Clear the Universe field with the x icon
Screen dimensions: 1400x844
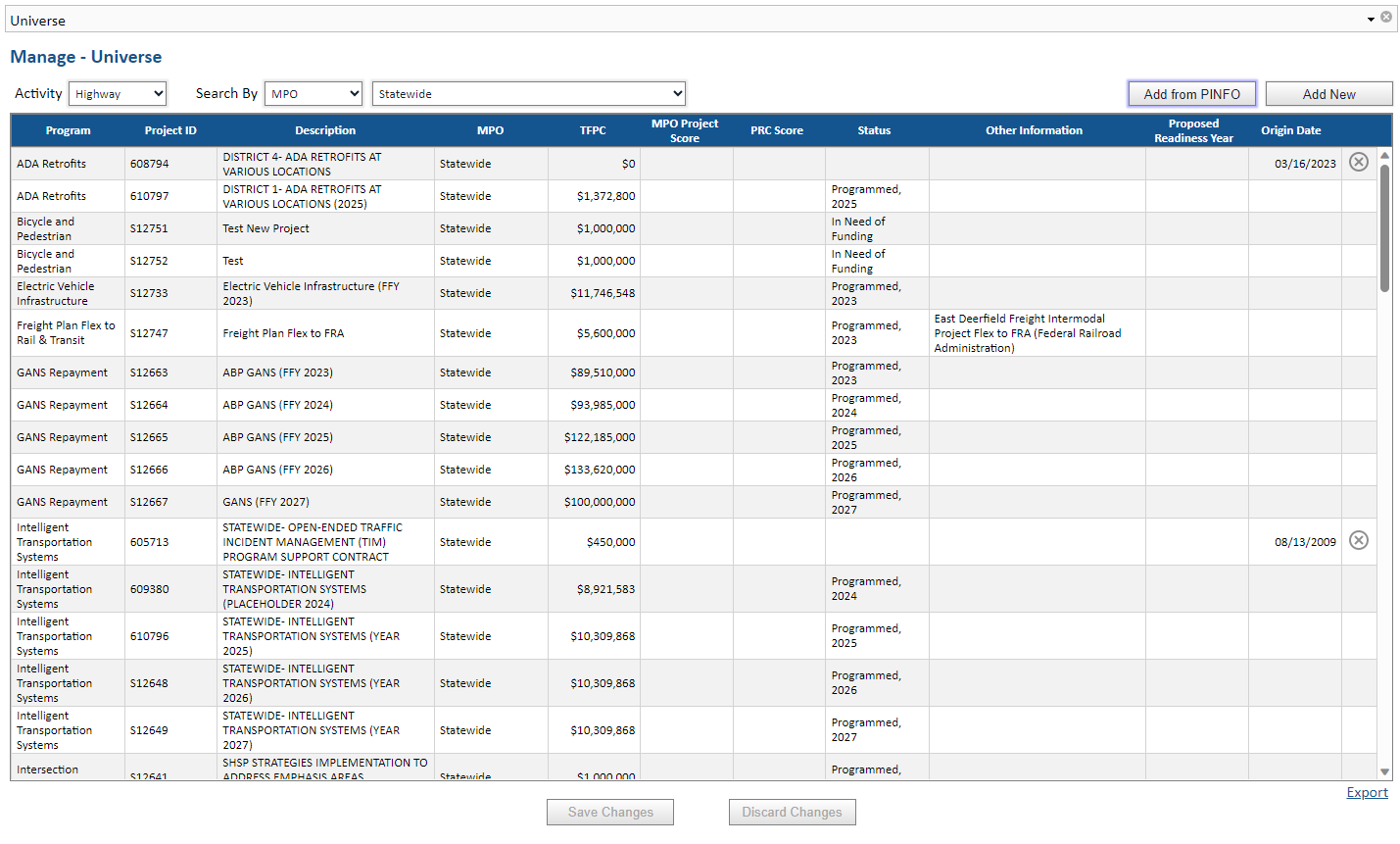[1386, 17]
